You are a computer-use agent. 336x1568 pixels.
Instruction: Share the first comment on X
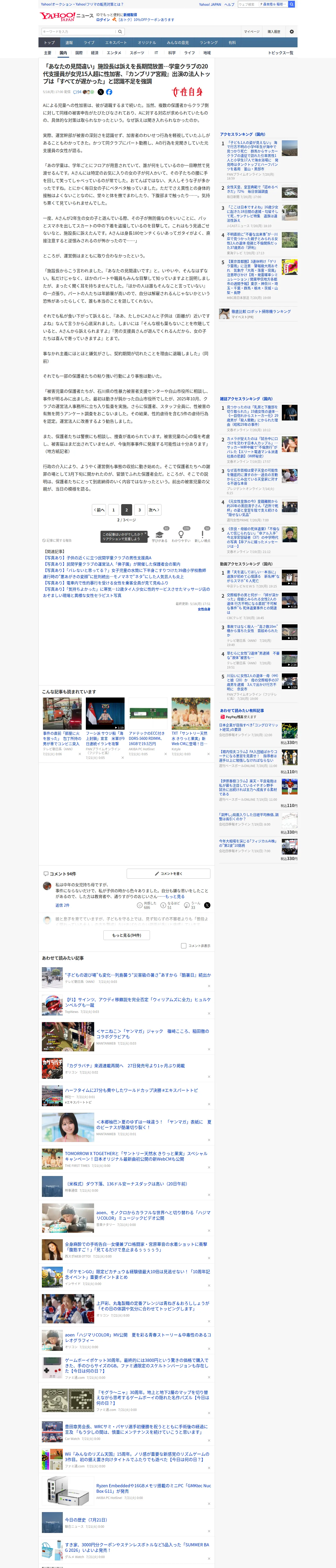click(207, 905)
